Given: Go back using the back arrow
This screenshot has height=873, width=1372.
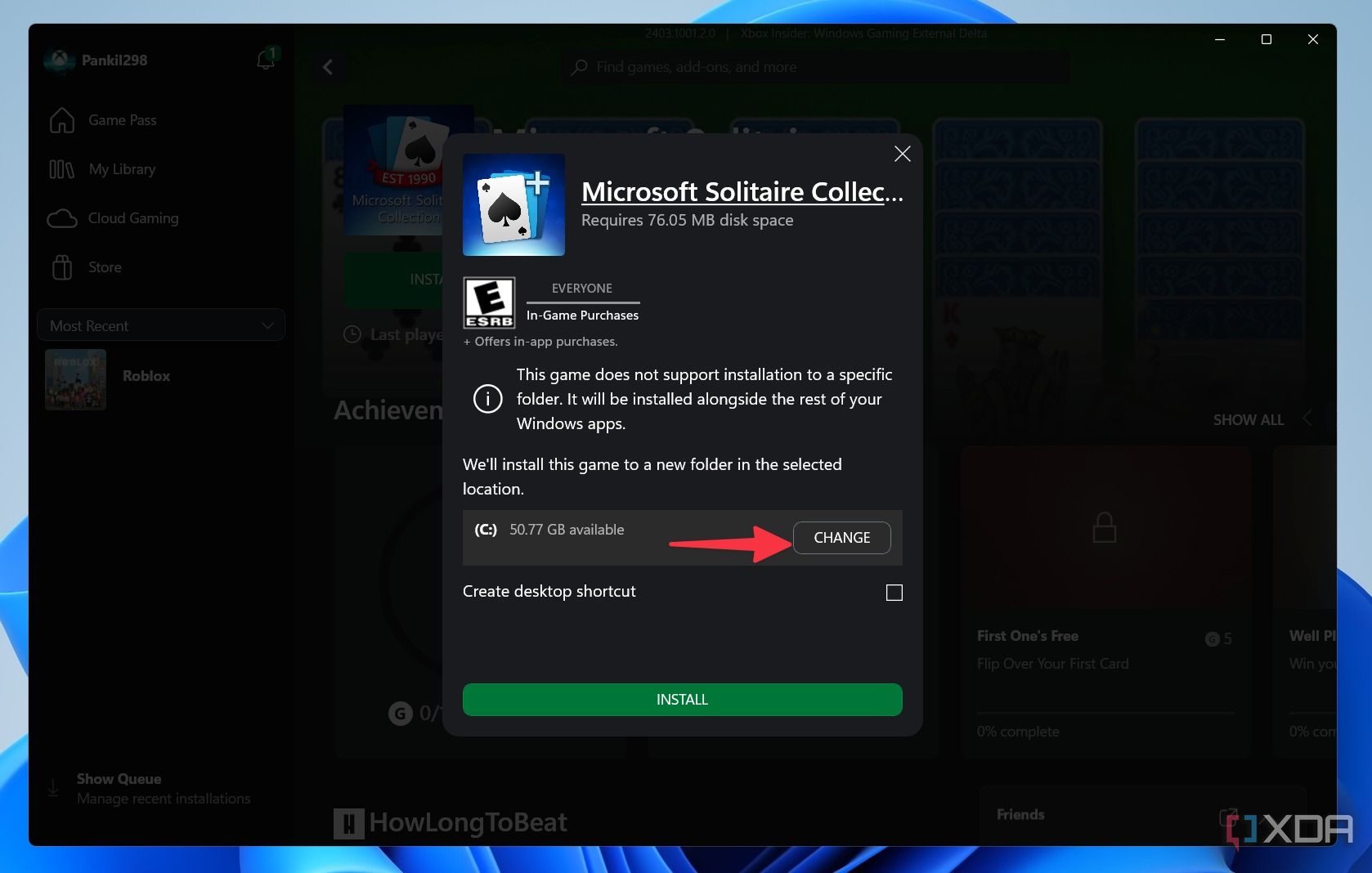Looking at the screenshot, I should [x=328, y=67].
